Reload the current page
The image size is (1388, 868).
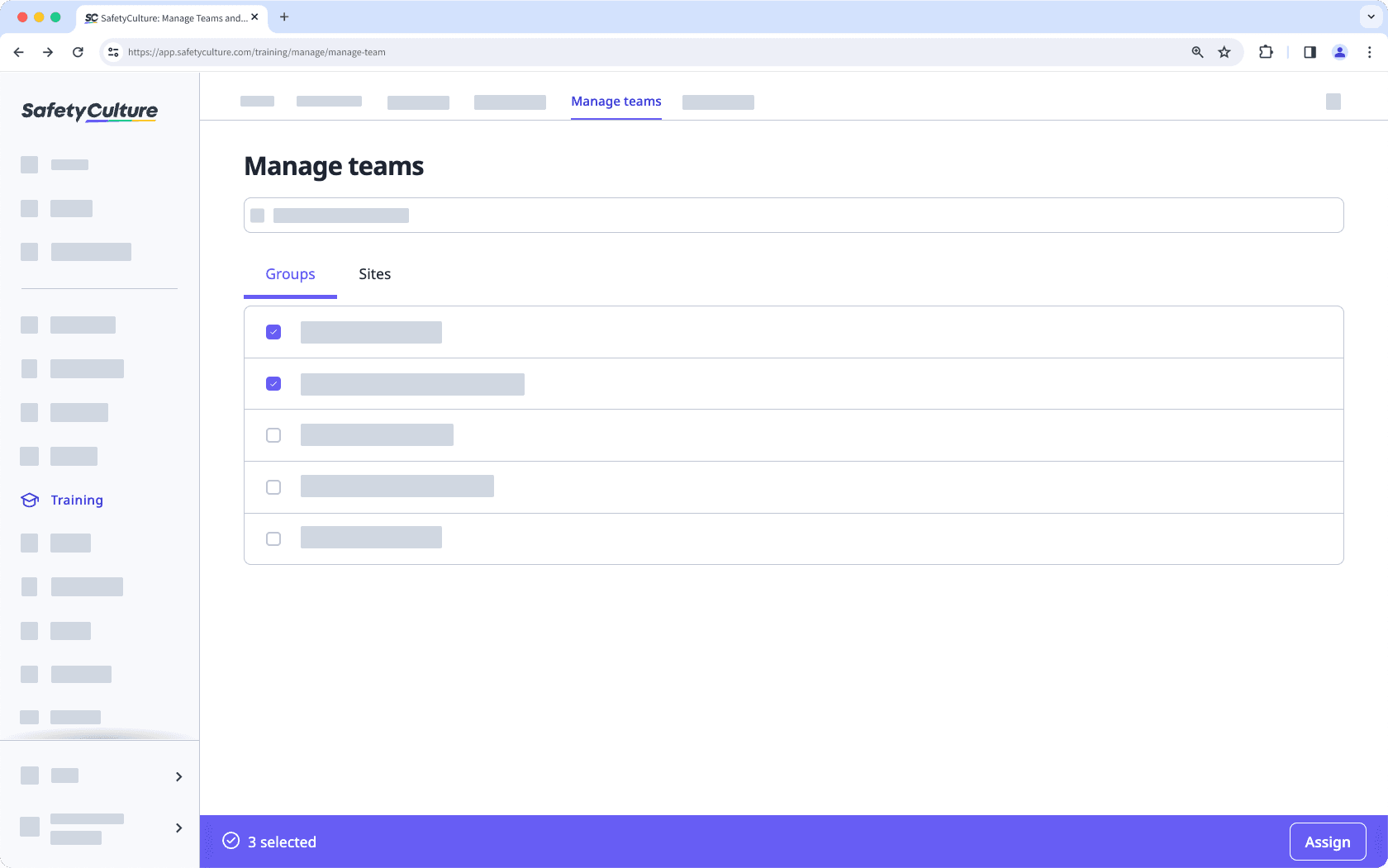[x=78, y=51]
